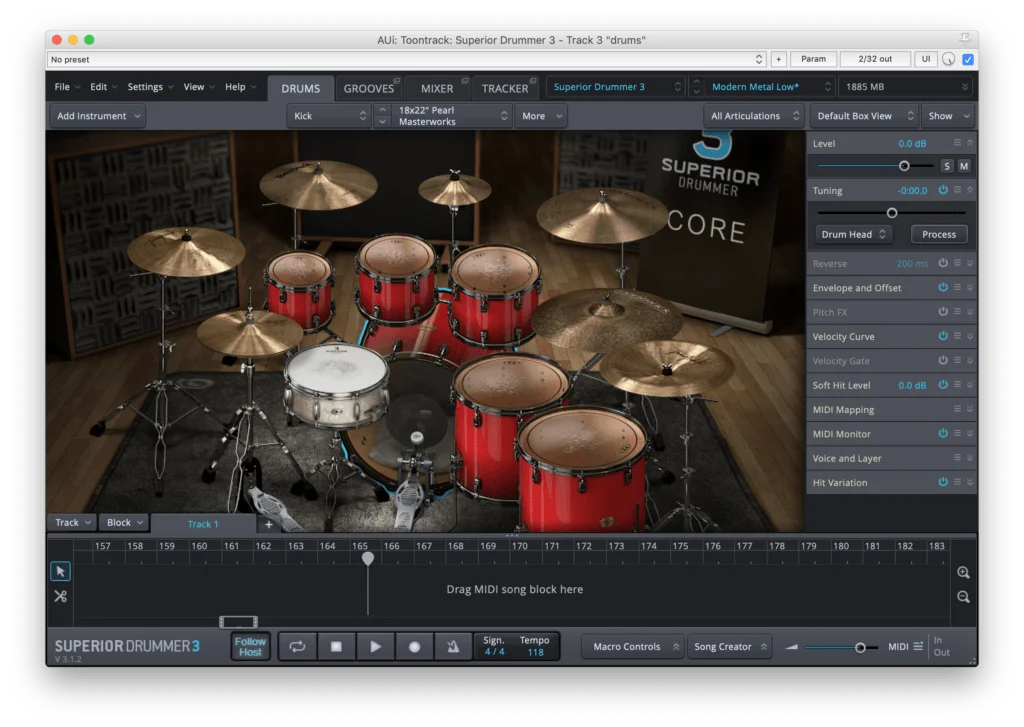
Task: Open the Show dropdown
Action: point(947,116)
